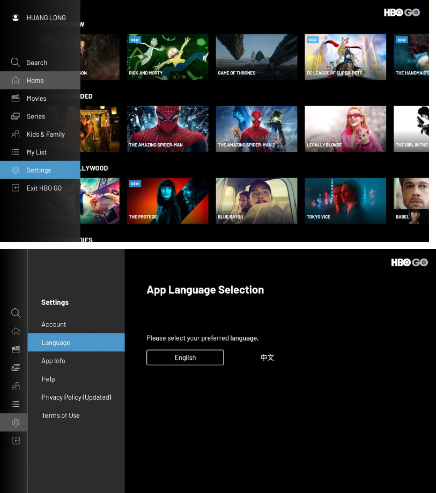Screen dimensions: 436x493
Task: Open Kids & Family in side menu
Action: [40, 134]
